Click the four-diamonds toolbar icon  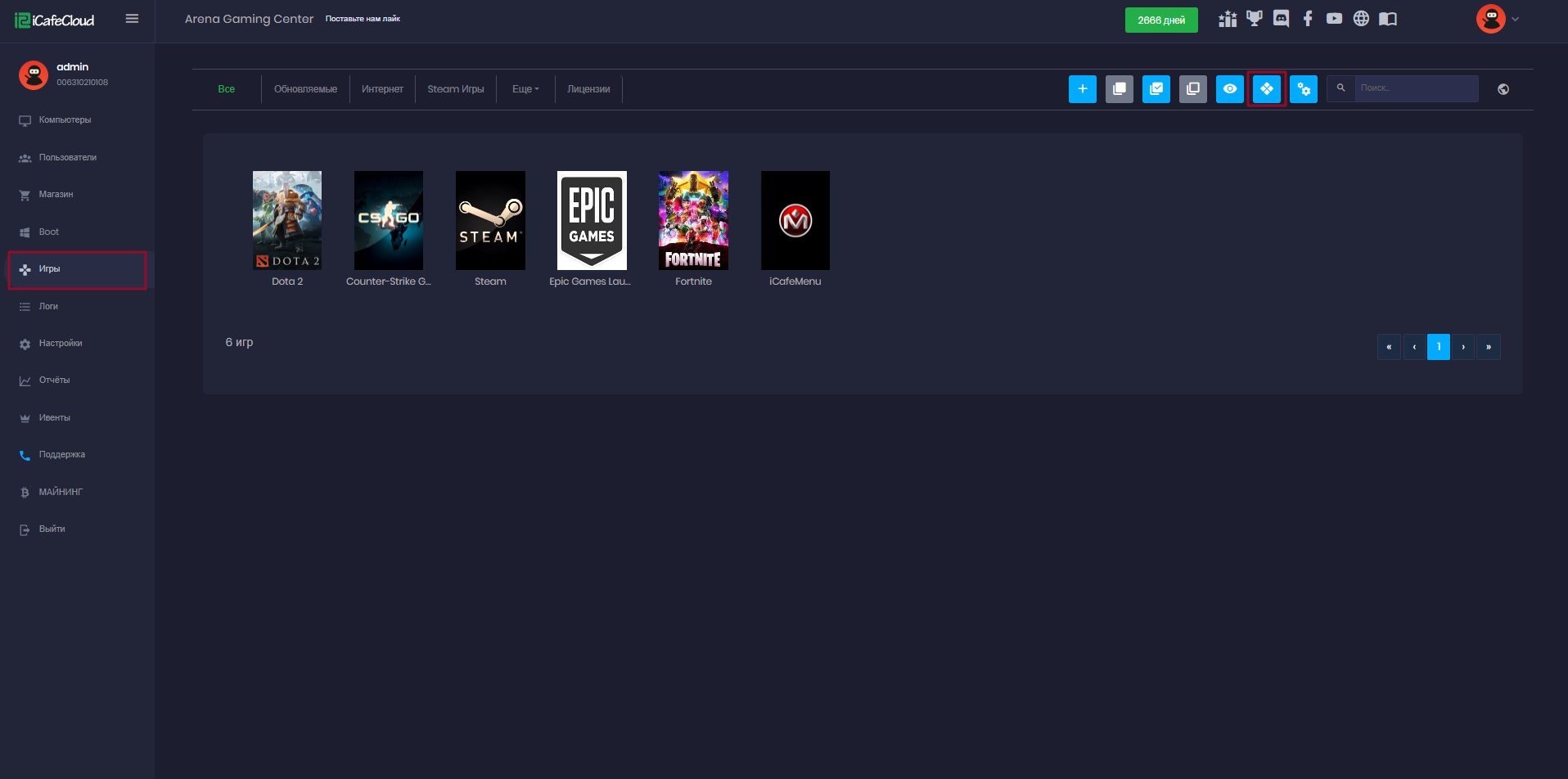[x=1267, y=89]
